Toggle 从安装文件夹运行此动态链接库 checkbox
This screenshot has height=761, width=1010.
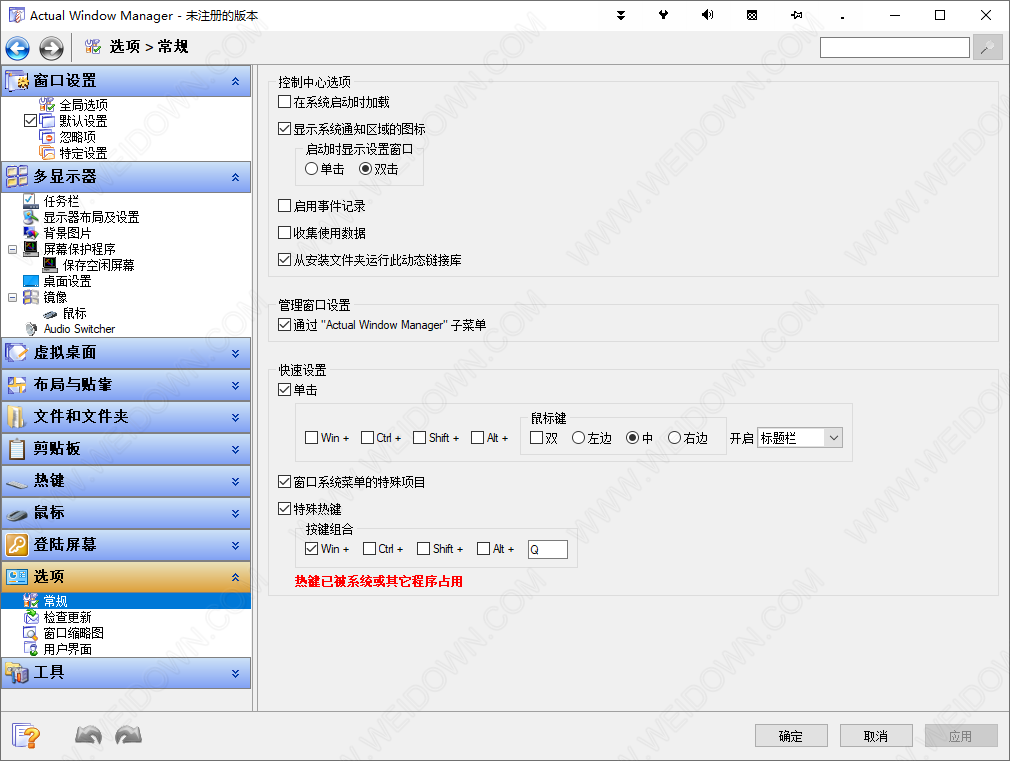point(284,260)
